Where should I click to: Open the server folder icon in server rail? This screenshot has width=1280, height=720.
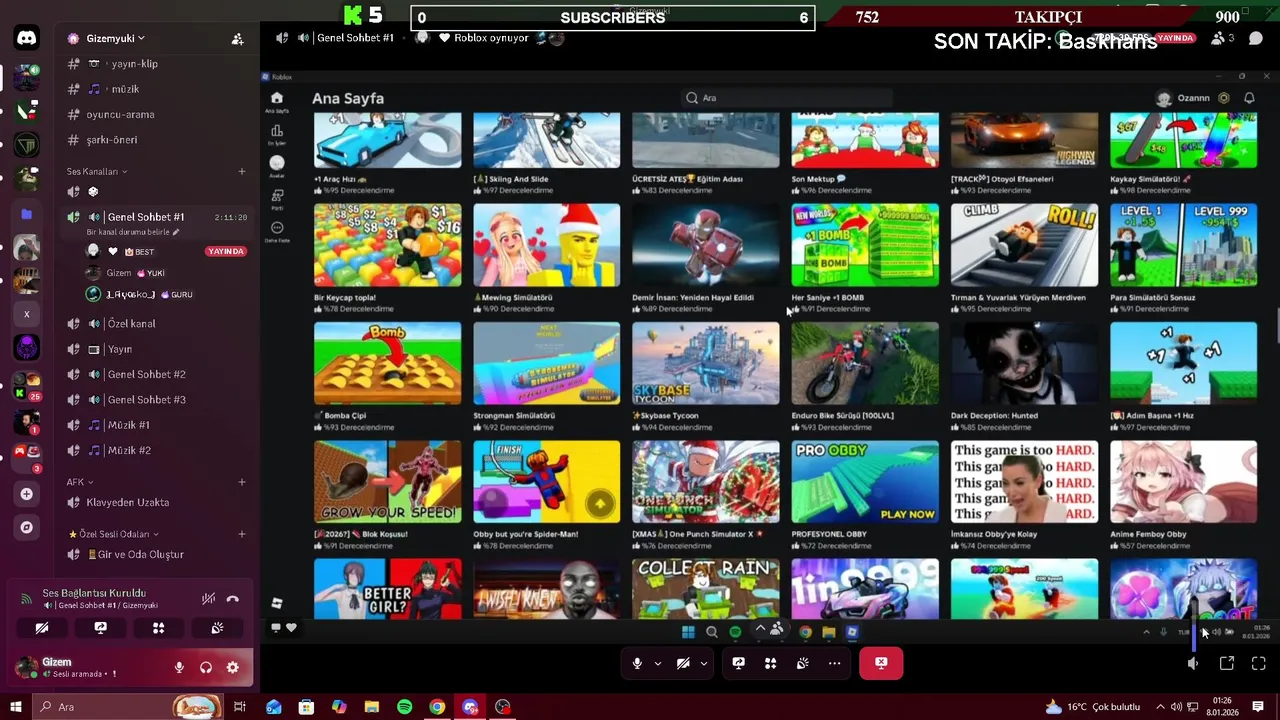coord(27,214)
